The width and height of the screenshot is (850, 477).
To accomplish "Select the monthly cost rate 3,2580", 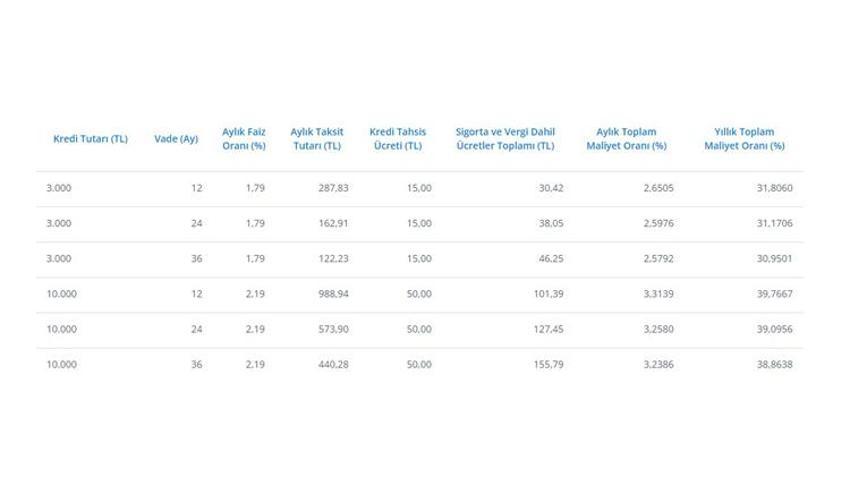I will pos(659,329).
